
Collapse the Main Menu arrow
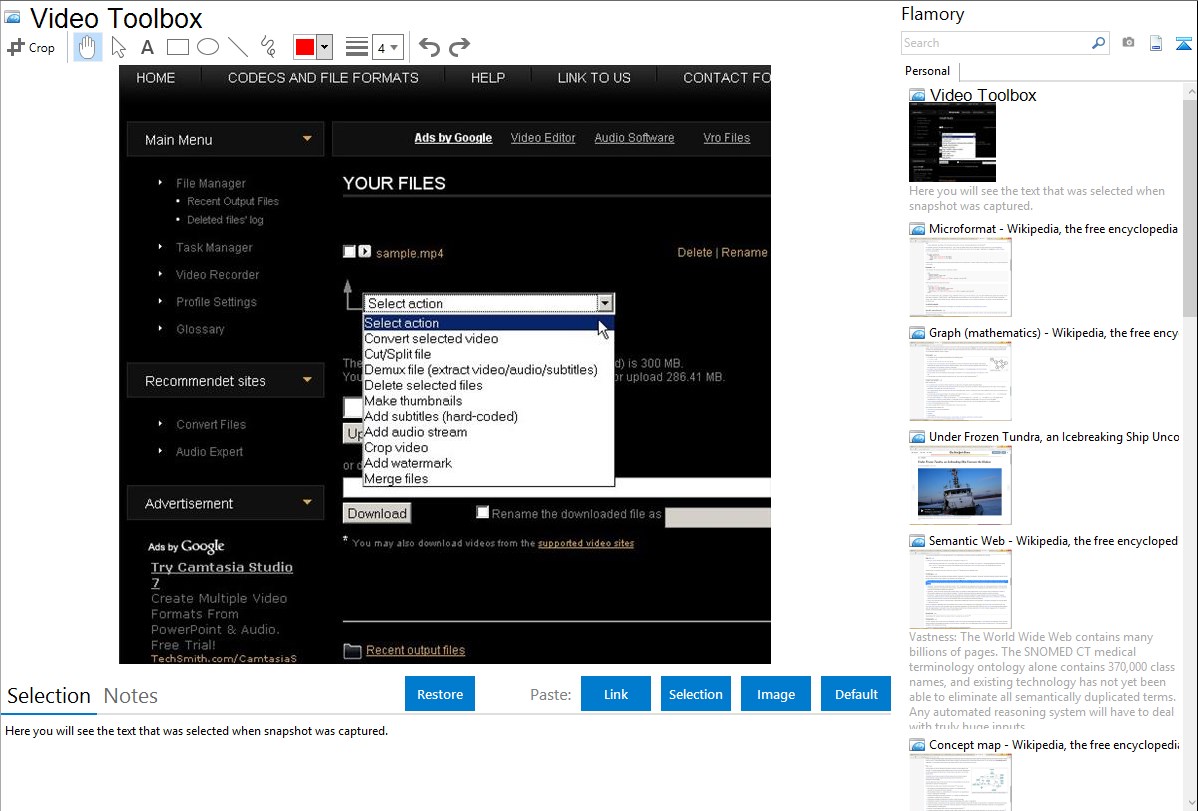click(307, 139)
